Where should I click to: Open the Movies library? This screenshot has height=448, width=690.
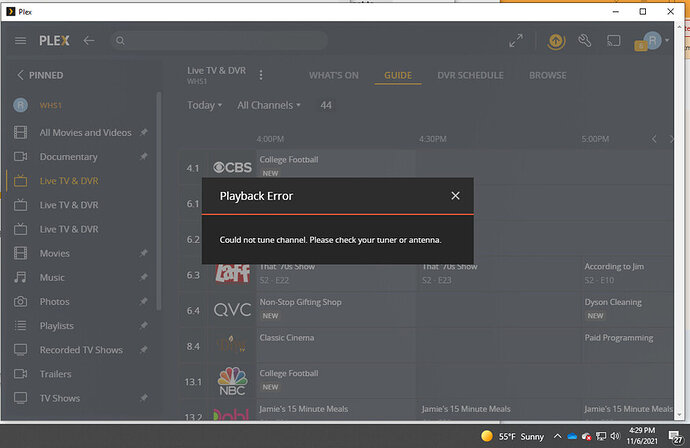coord(55,253)
